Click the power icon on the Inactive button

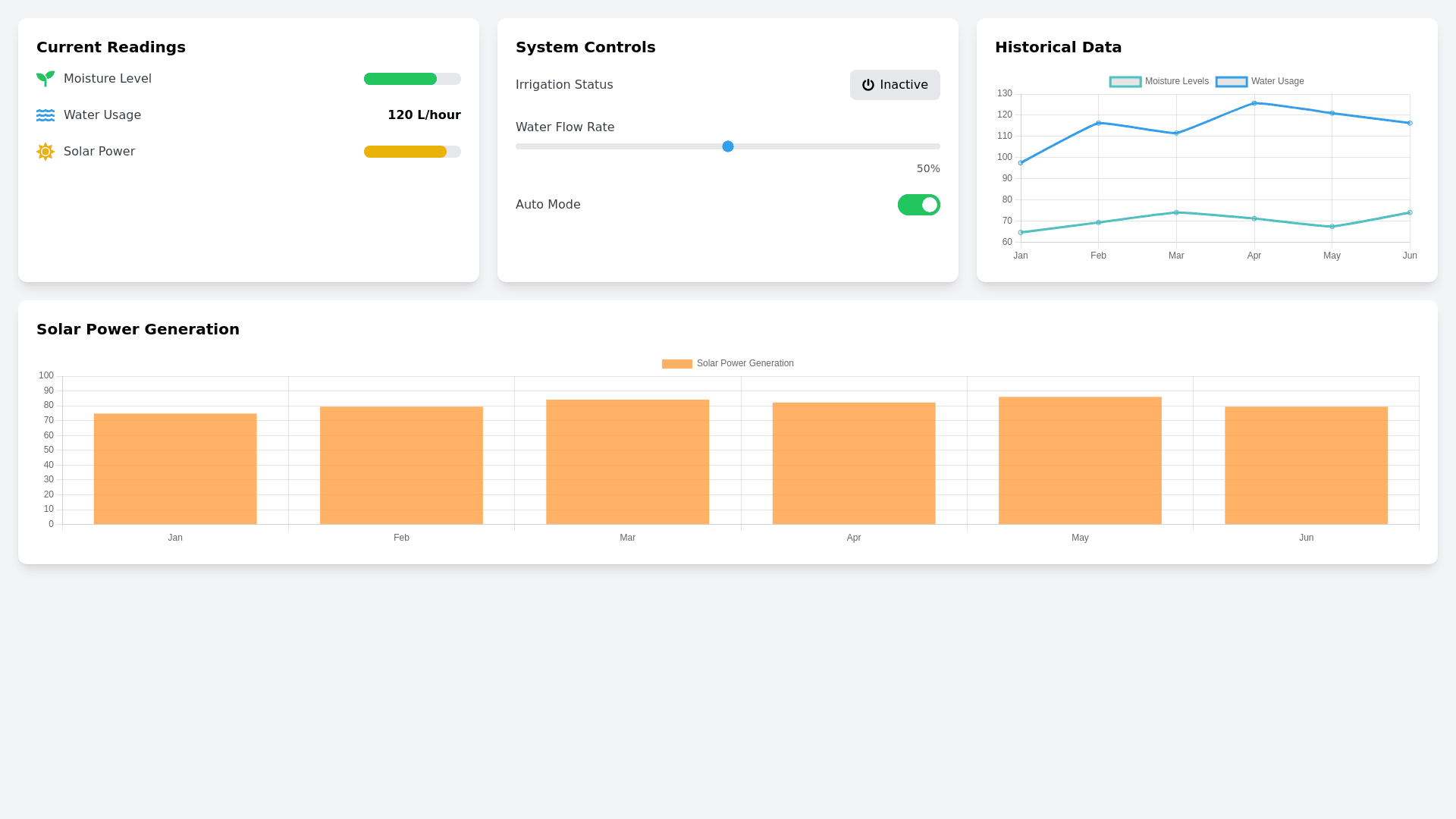pos(868,85)
